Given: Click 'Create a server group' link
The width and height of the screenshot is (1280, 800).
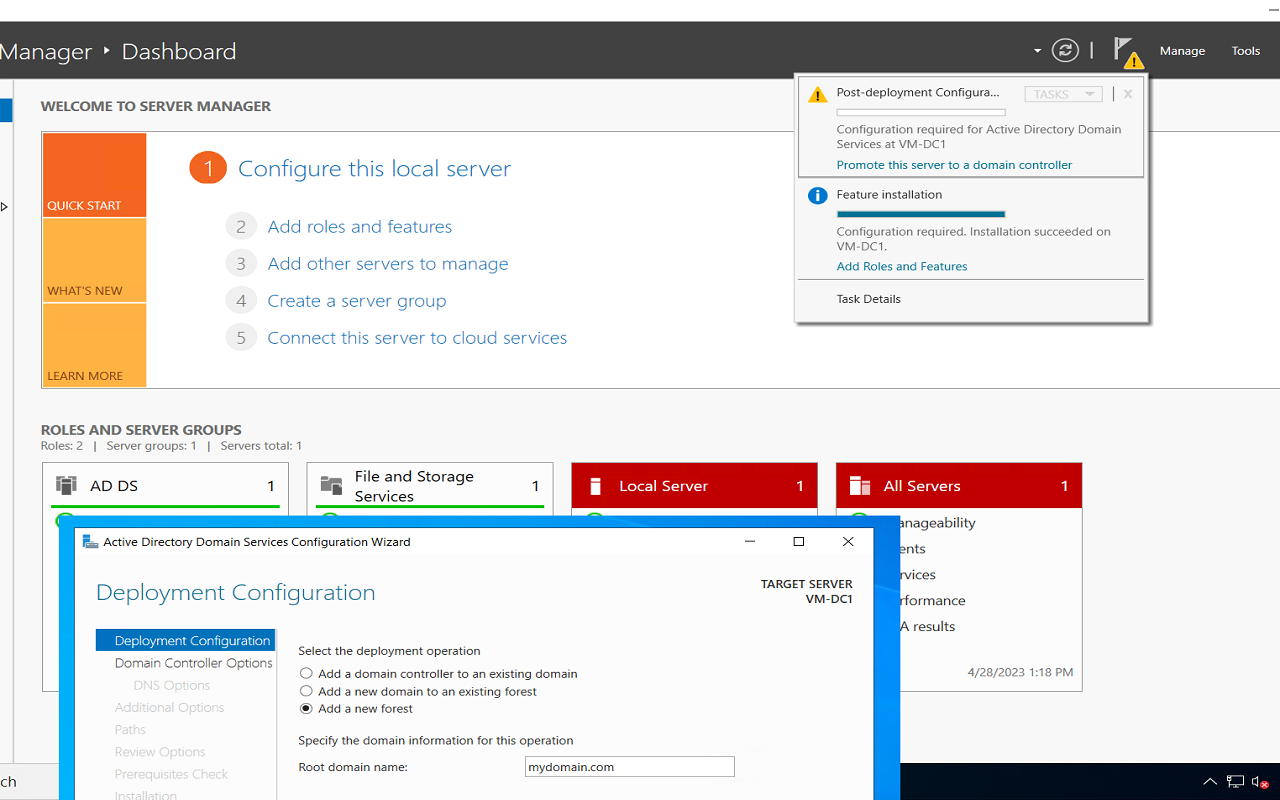Looking at the screenshot, I should [x=357, y=301].
